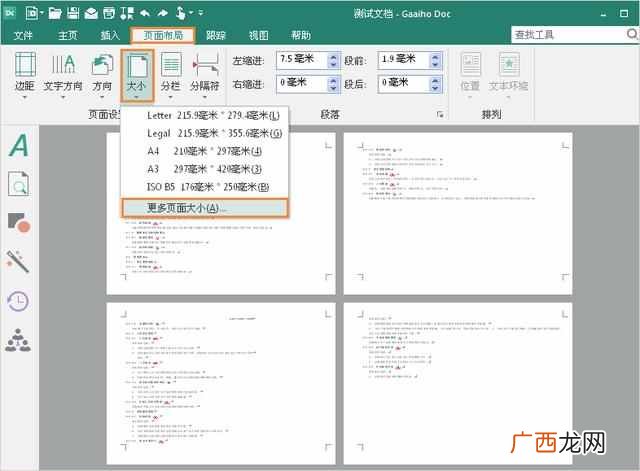Choose A3 297毫米 * 420毫米

coord(205,169)
